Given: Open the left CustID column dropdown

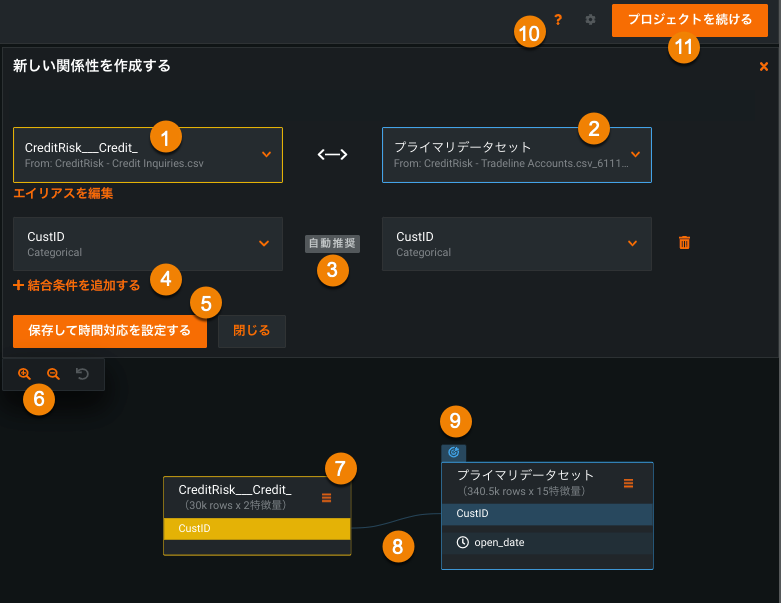Looking at the screenshot, I should coord(264,243).
